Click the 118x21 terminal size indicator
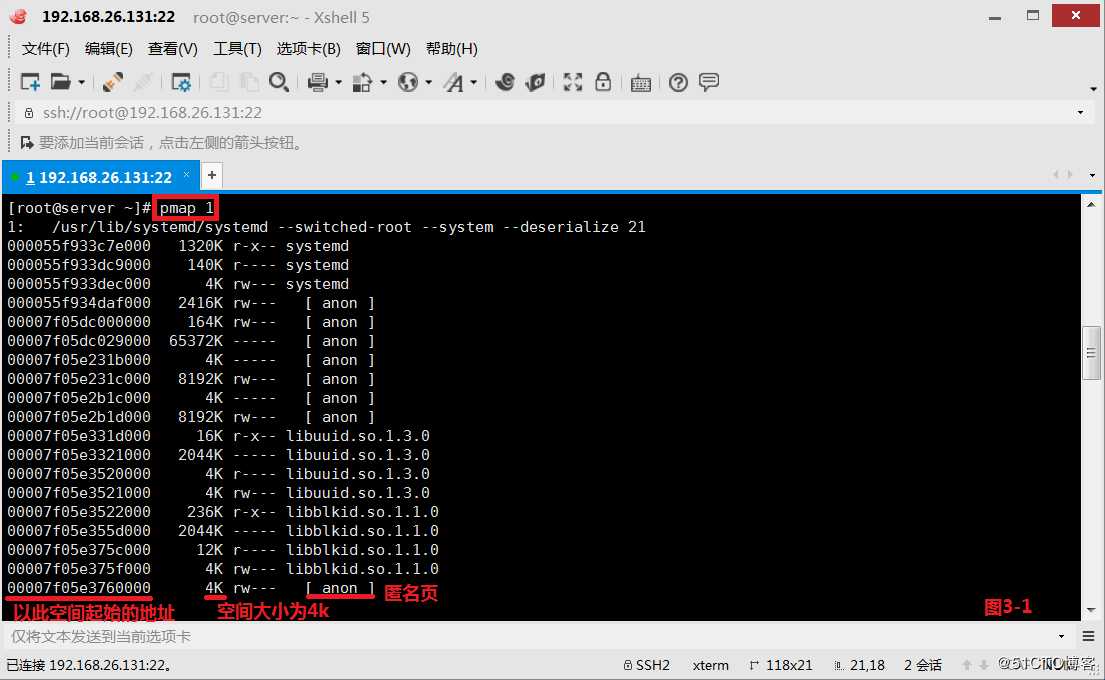 [781, 664]
